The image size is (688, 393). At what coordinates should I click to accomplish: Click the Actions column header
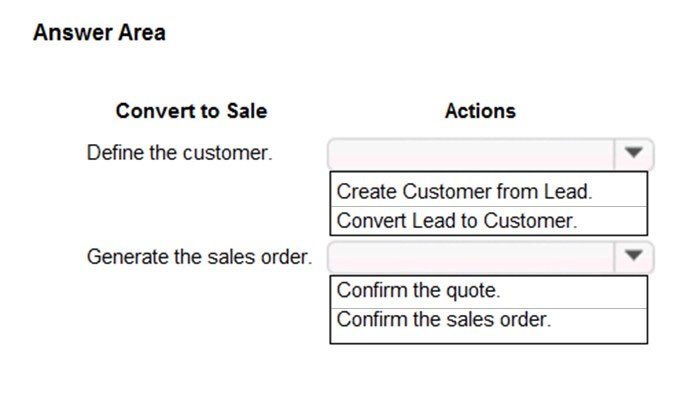pyautogui.click(x=480, y=111)
